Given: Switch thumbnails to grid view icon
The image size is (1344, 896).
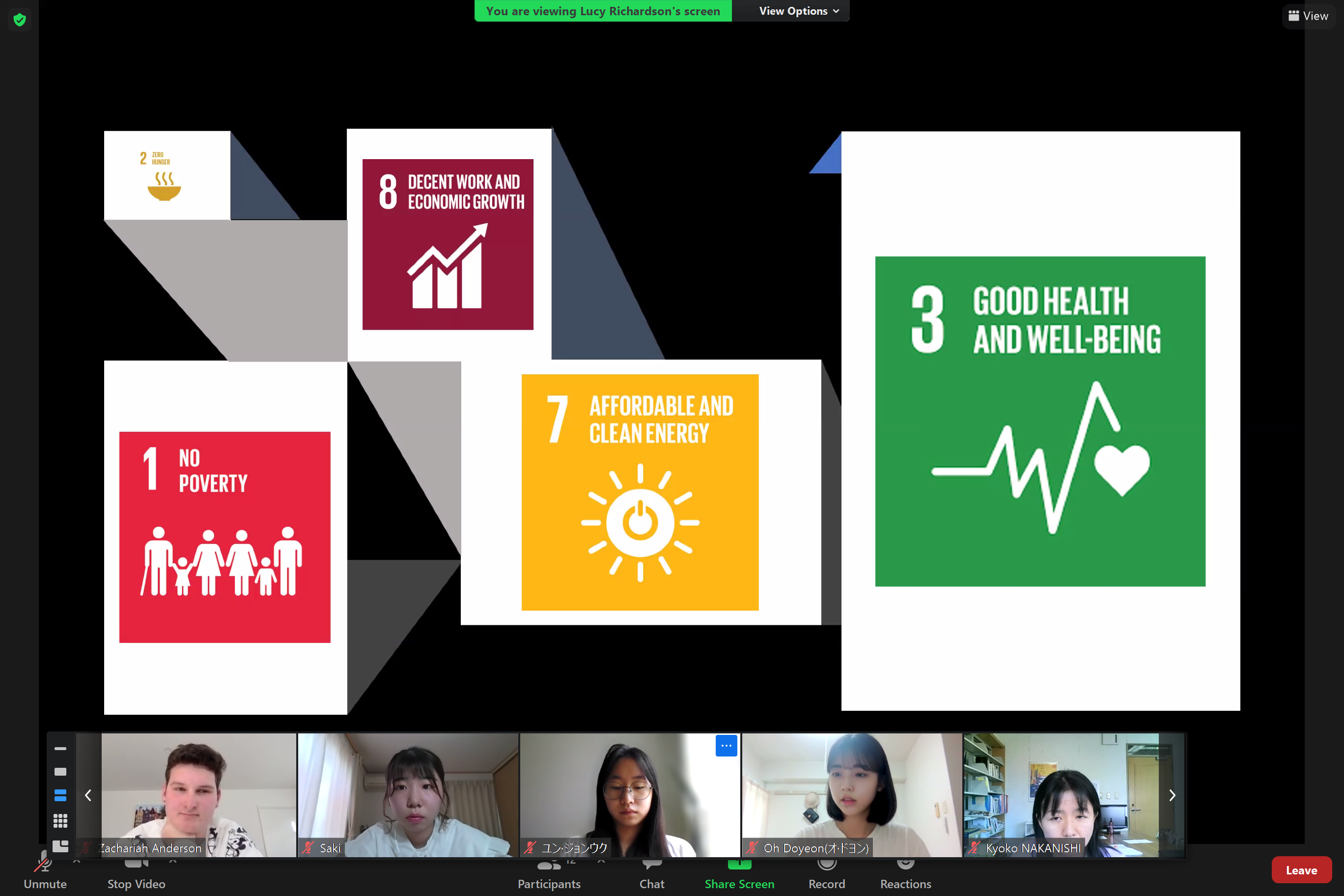Looking at the screenshot, I should click(60, 821).
